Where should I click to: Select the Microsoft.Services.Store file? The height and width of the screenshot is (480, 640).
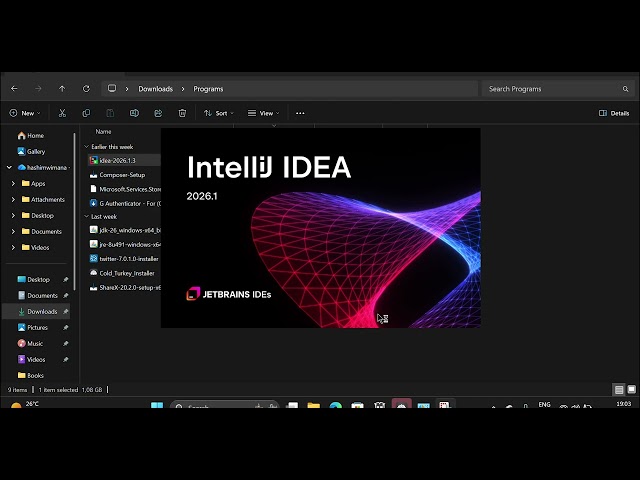(124, 189)
